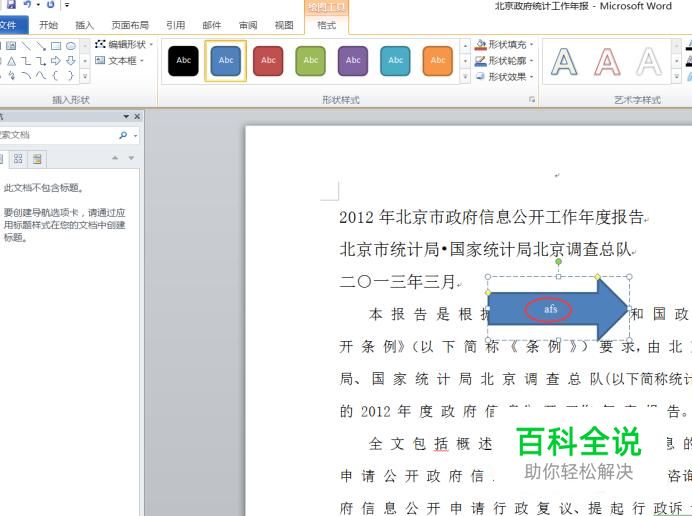Go to next result in navigation pane
The image size is (692, 516).
(131, 158)
